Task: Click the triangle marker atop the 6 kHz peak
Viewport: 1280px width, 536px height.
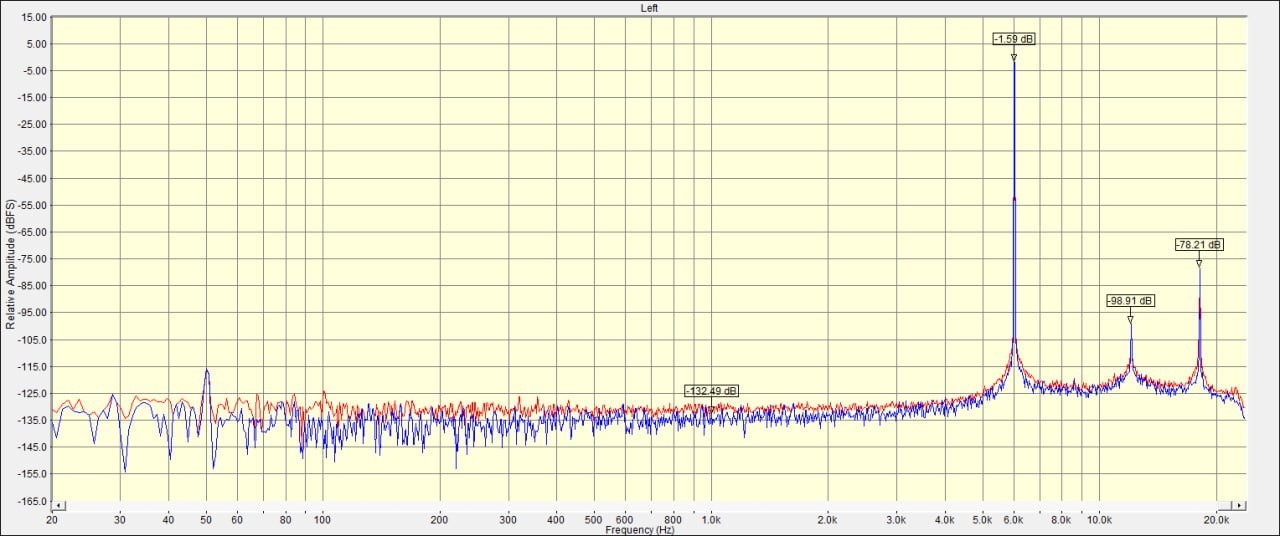Action: (x=1014, y=57)
